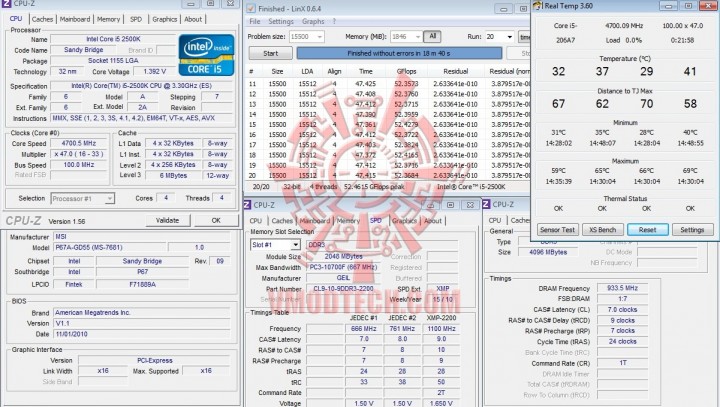
Task: Open the ? help menu in LinX
Action: (334, 22)
